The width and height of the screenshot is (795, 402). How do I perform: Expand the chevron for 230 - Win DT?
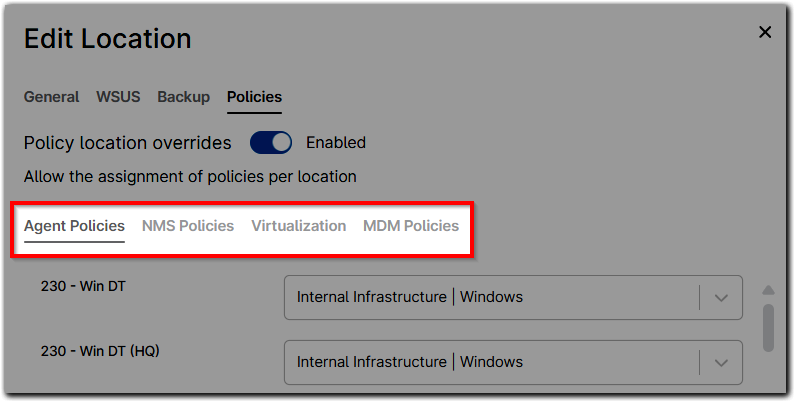click(720, 297)
